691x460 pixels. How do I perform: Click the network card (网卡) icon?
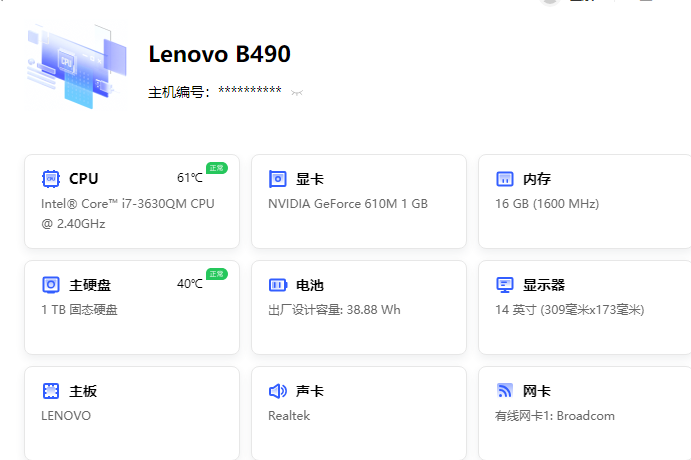coord(505,391)
